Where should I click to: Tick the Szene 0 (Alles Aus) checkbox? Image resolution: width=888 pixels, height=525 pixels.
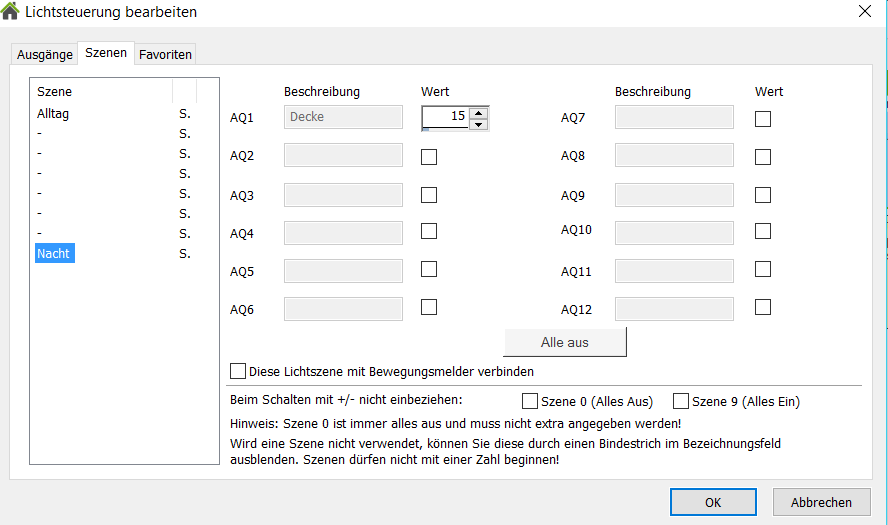[x=530, y=401]
